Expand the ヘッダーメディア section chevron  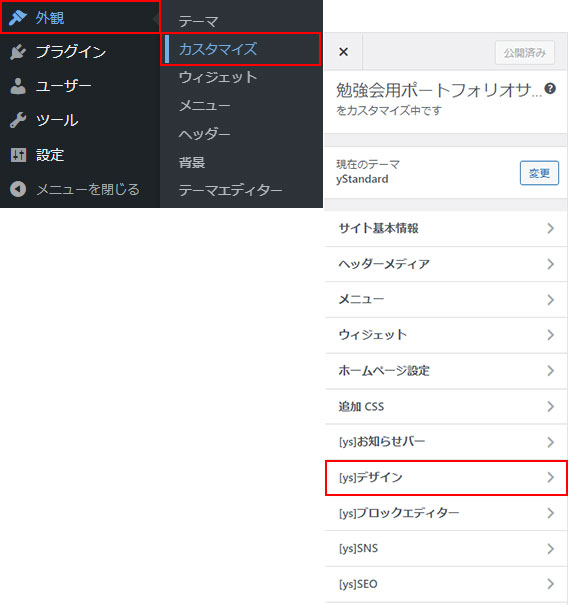click(551, 264)
